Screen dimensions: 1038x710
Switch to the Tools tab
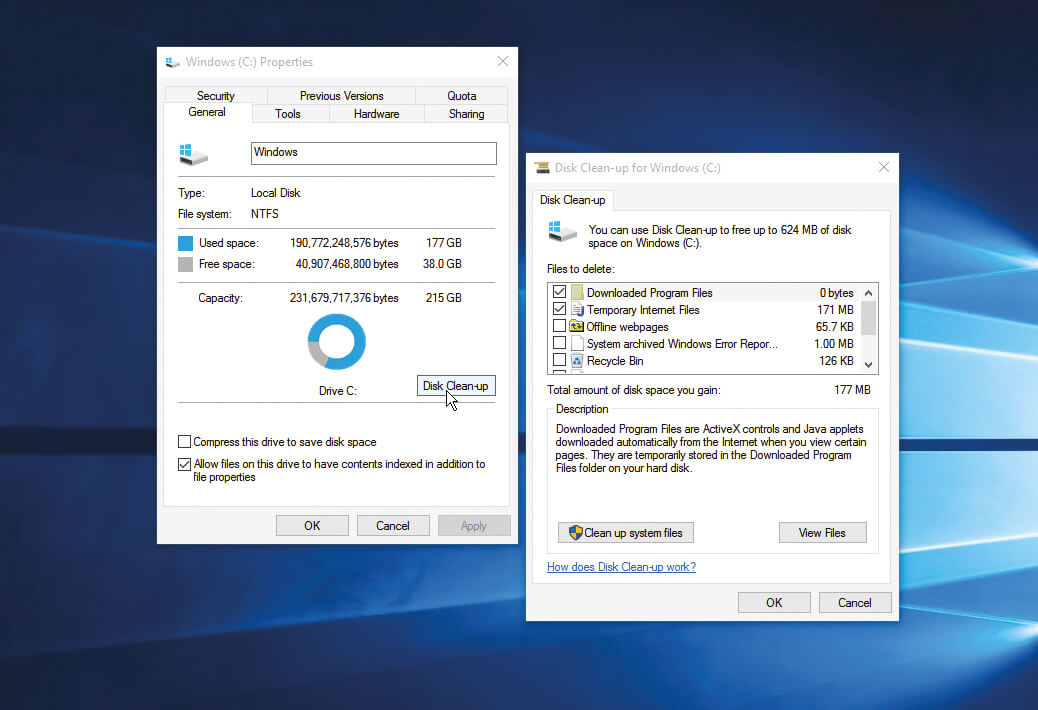289,113
